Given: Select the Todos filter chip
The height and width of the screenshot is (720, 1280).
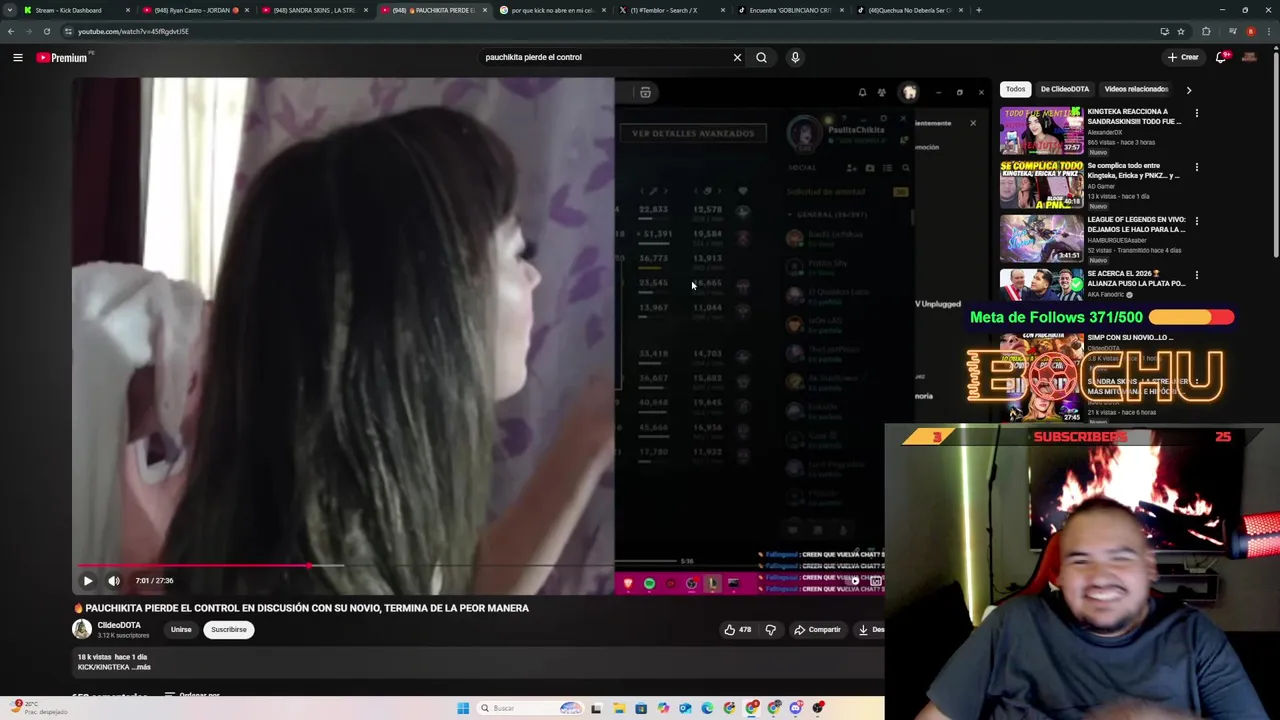Looking at the screenshot, I should pyautogui.click(x=1015, y=89).
